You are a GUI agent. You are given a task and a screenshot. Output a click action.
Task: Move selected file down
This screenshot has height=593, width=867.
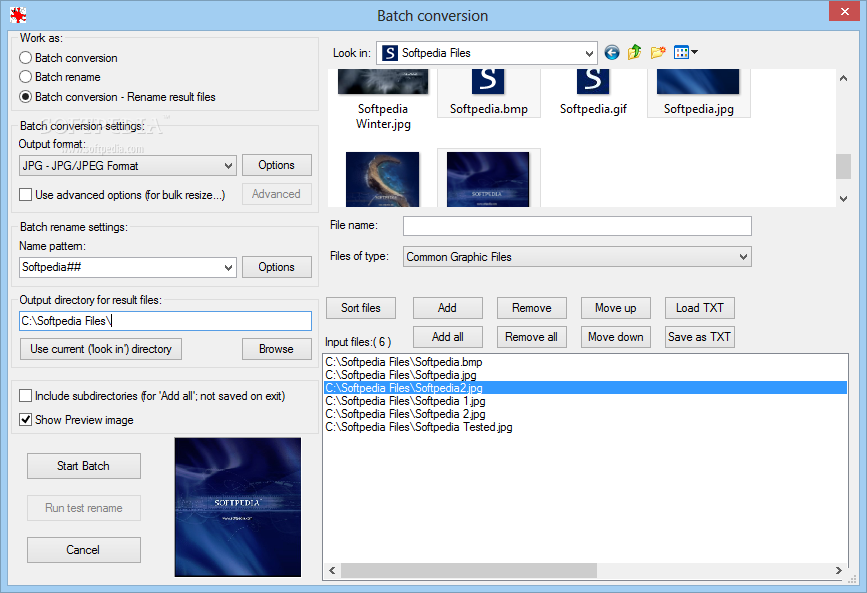pos(615,337)
